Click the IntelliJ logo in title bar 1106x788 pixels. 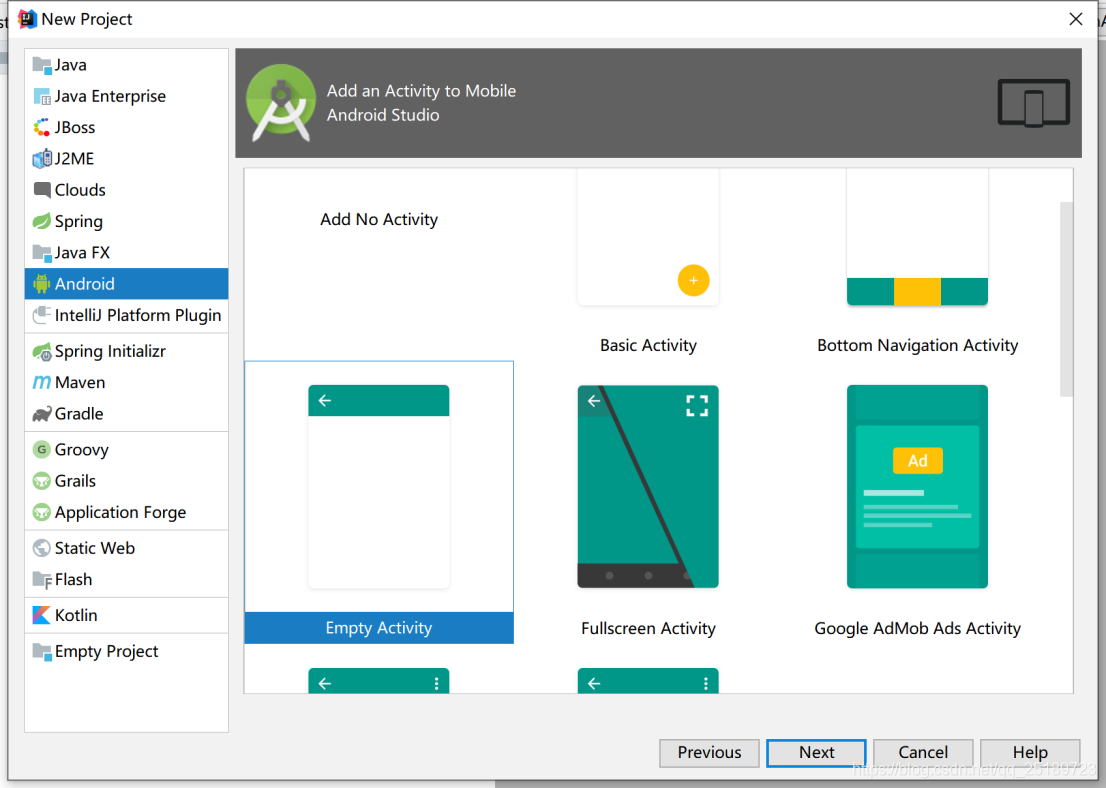tap(27, 19)
